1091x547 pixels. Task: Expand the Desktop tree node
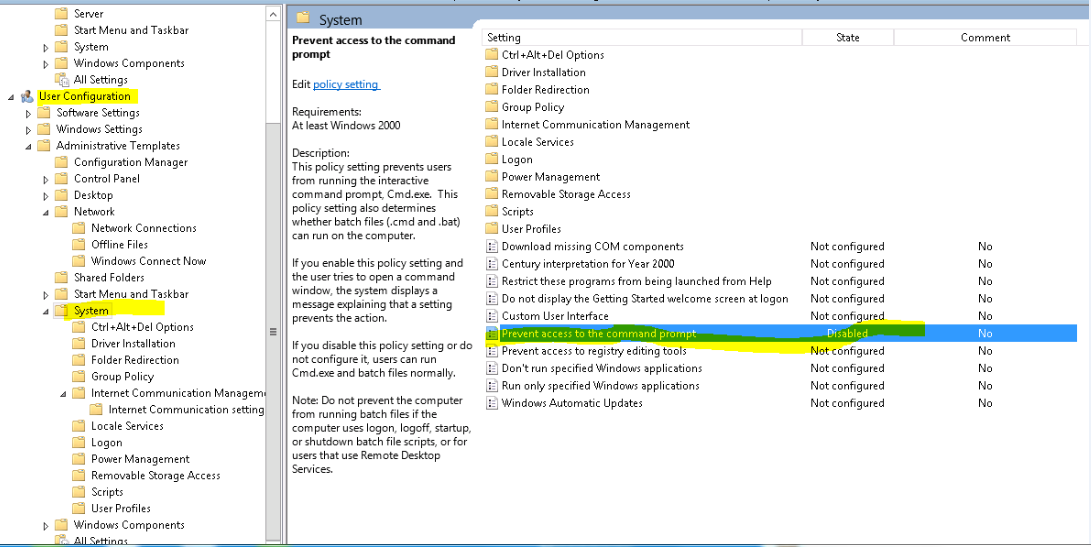pos(46,196)
